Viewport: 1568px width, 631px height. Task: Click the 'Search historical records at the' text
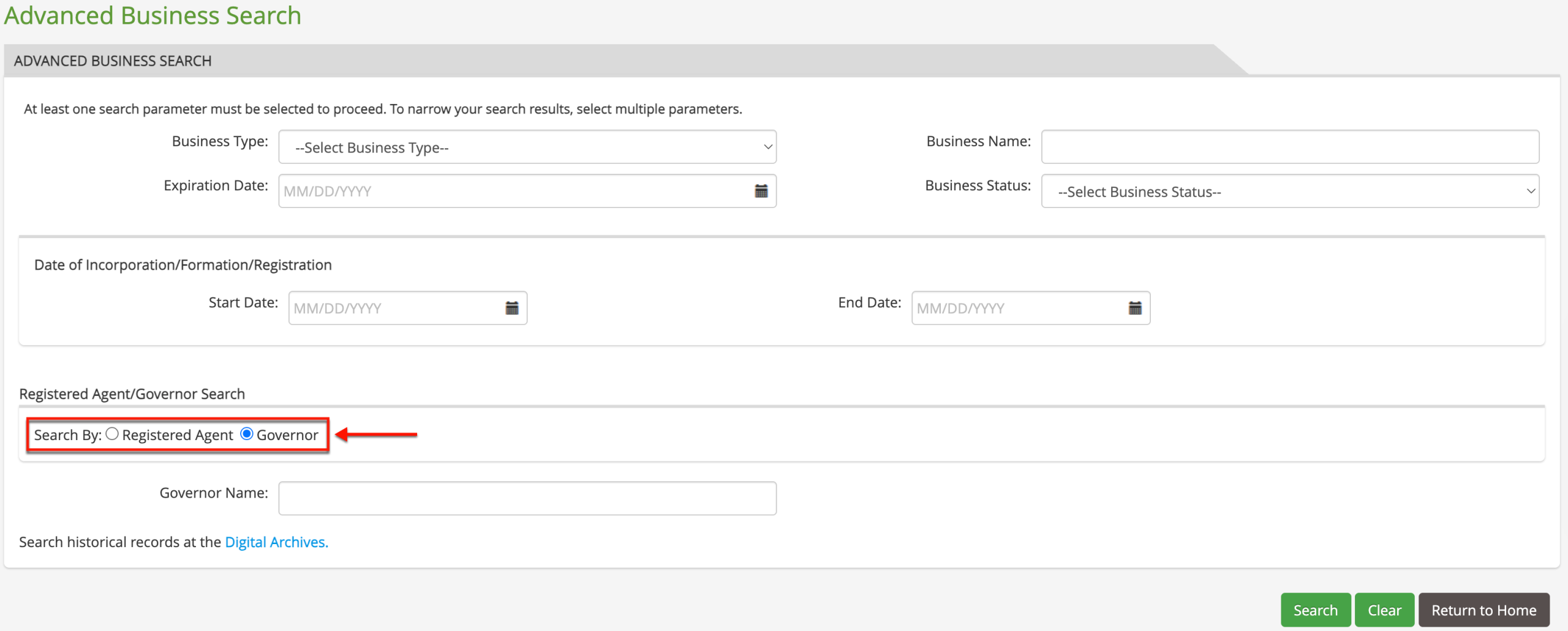[x=120, y=542]
